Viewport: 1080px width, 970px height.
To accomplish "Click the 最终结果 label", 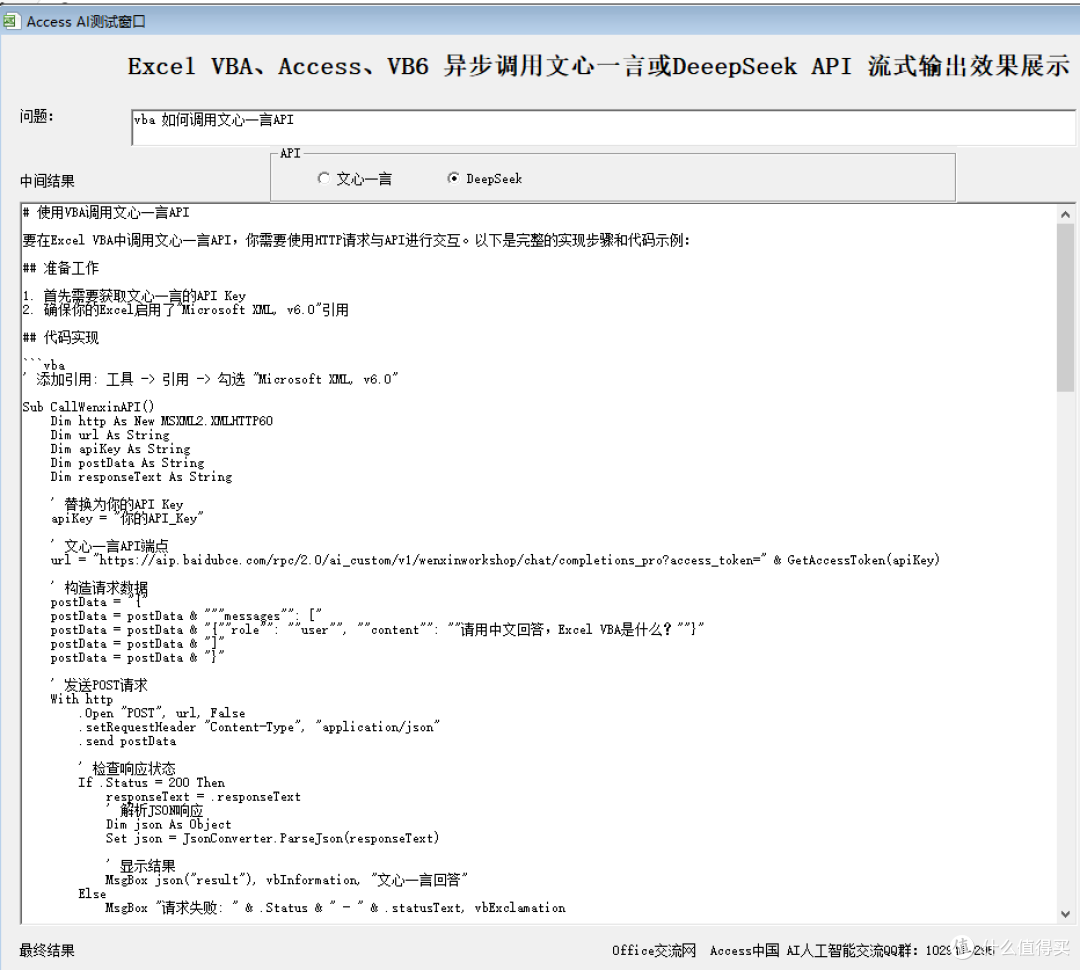I will coord(47,951).
